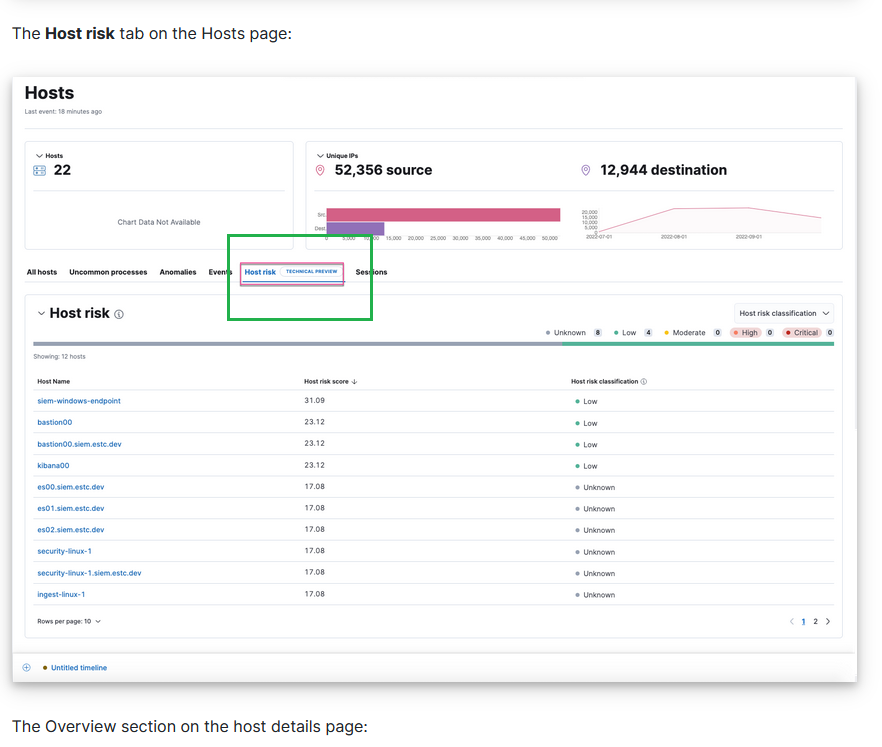Switch to the All hosts tab
This screenshot has height=747, width=882.
click(x=42, y=272)
